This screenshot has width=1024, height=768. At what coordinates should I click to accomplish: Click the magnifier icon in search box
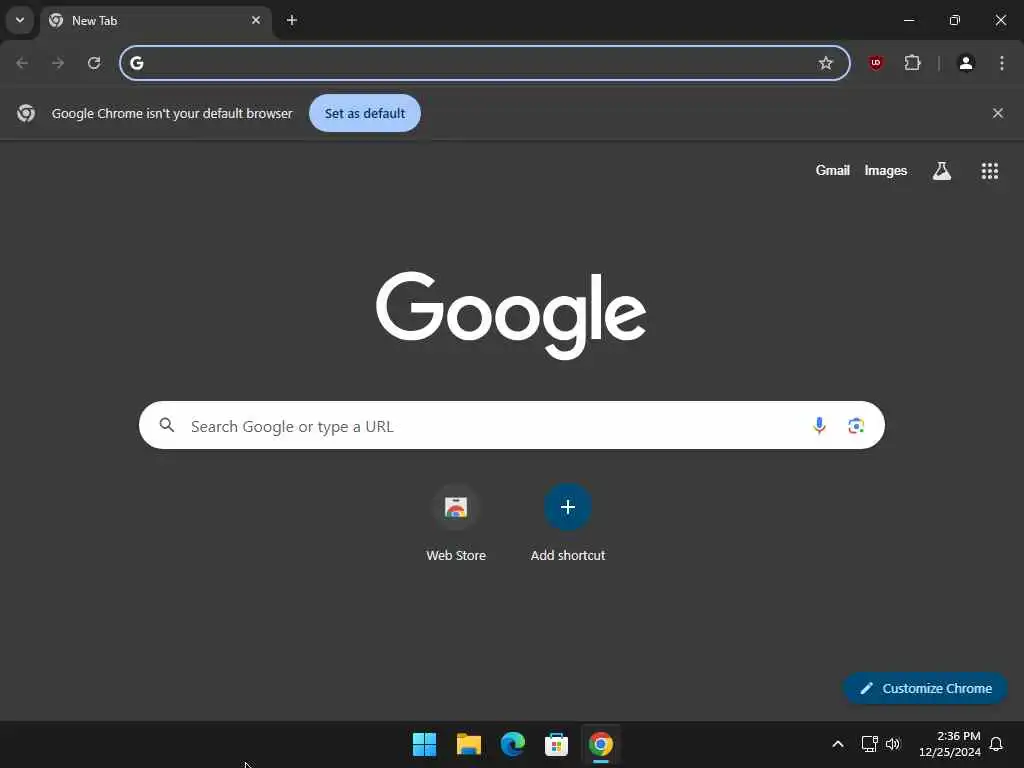(x=167, y=425)
